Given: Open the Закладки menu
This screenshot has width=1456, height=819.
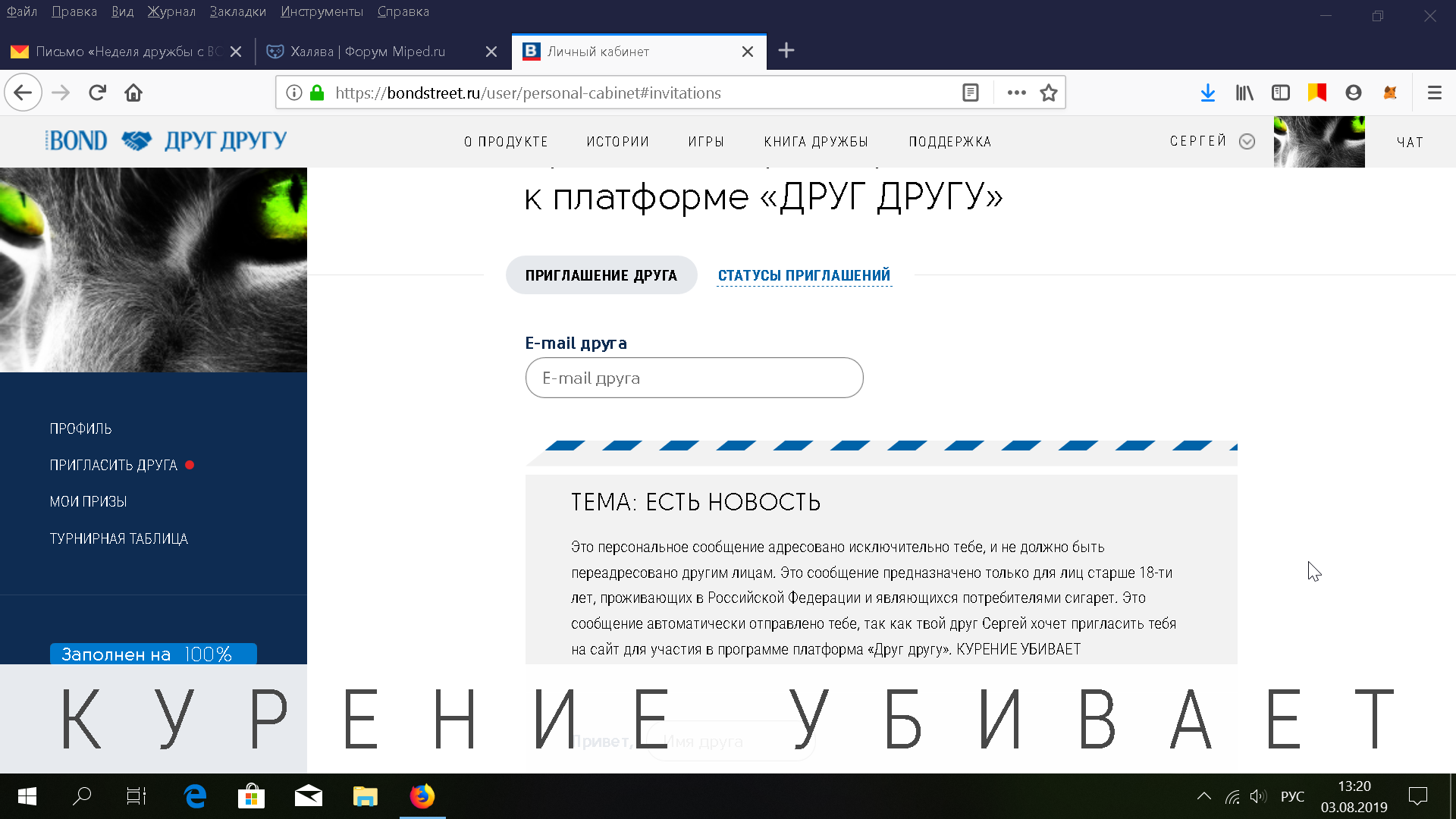Looking at the screenshot, I should pos(238,11).
